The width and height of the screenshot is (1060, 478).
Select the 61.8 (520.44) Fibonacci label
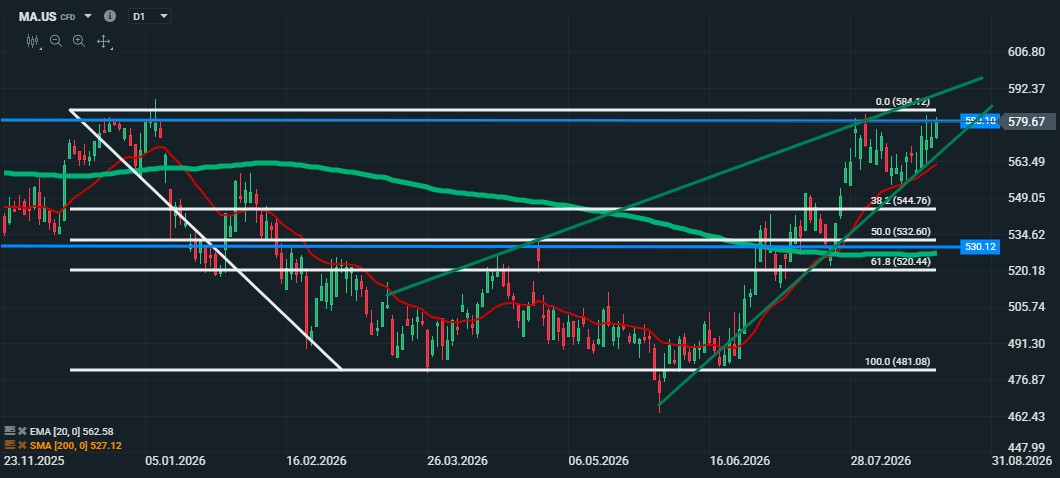(x=902, y=262)
